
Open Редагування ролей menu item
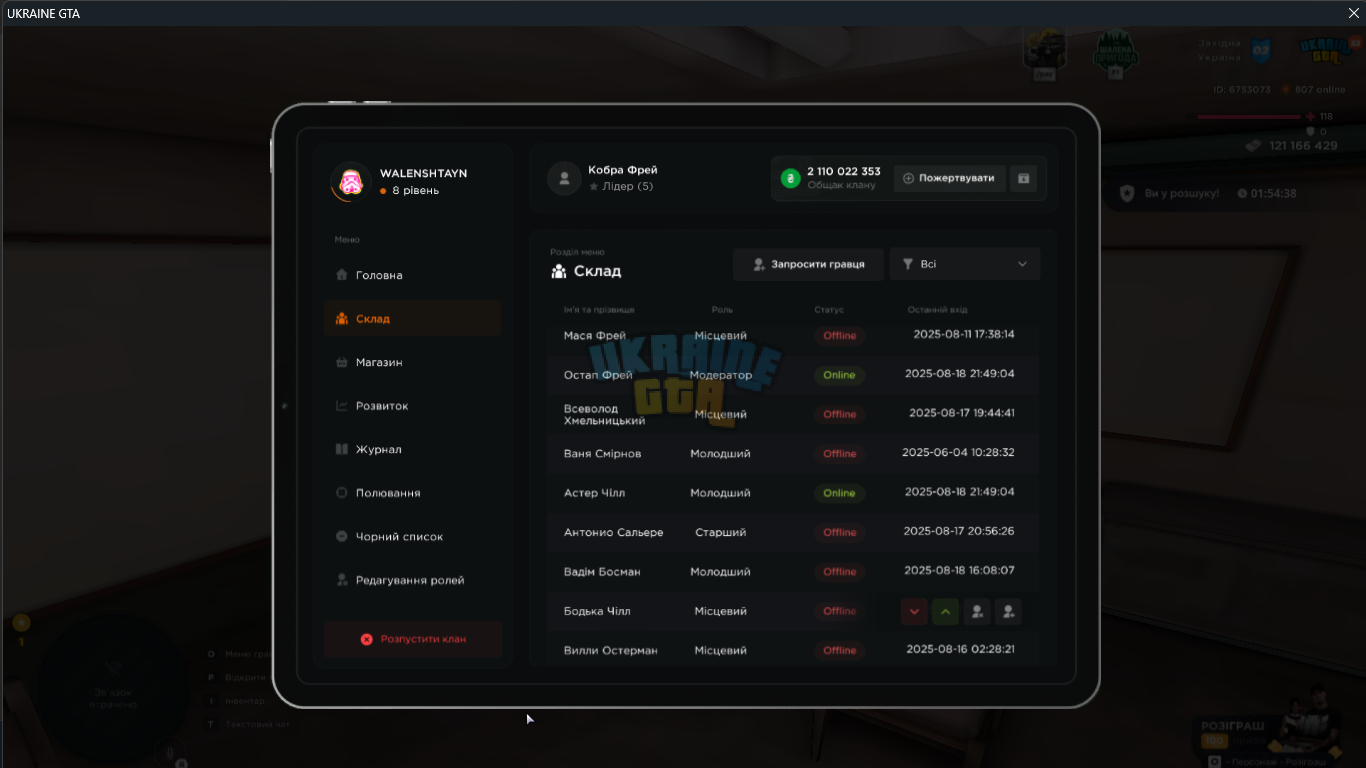click(412, 580)
